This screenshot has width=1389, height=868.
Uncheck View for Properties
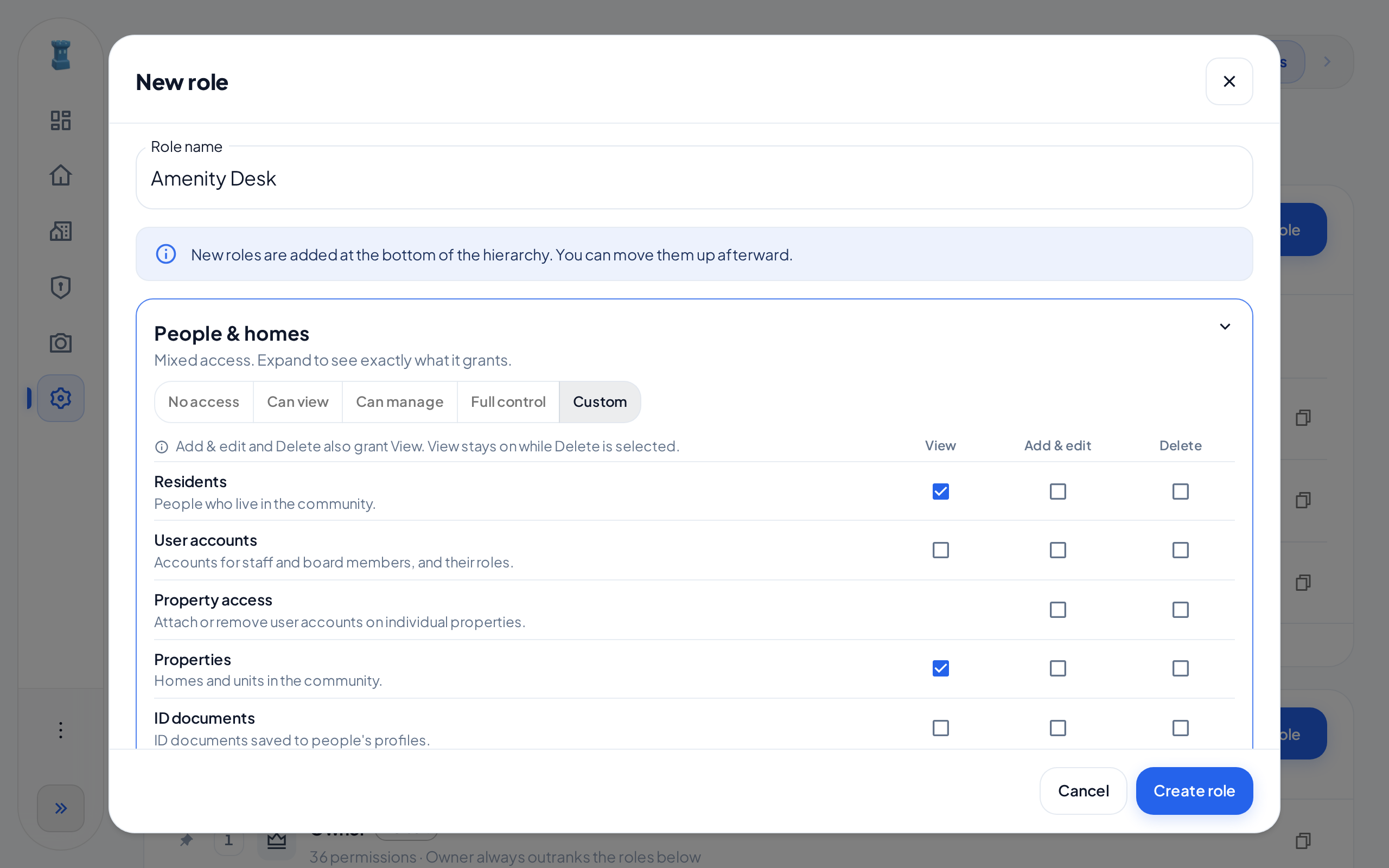[940, 668]
